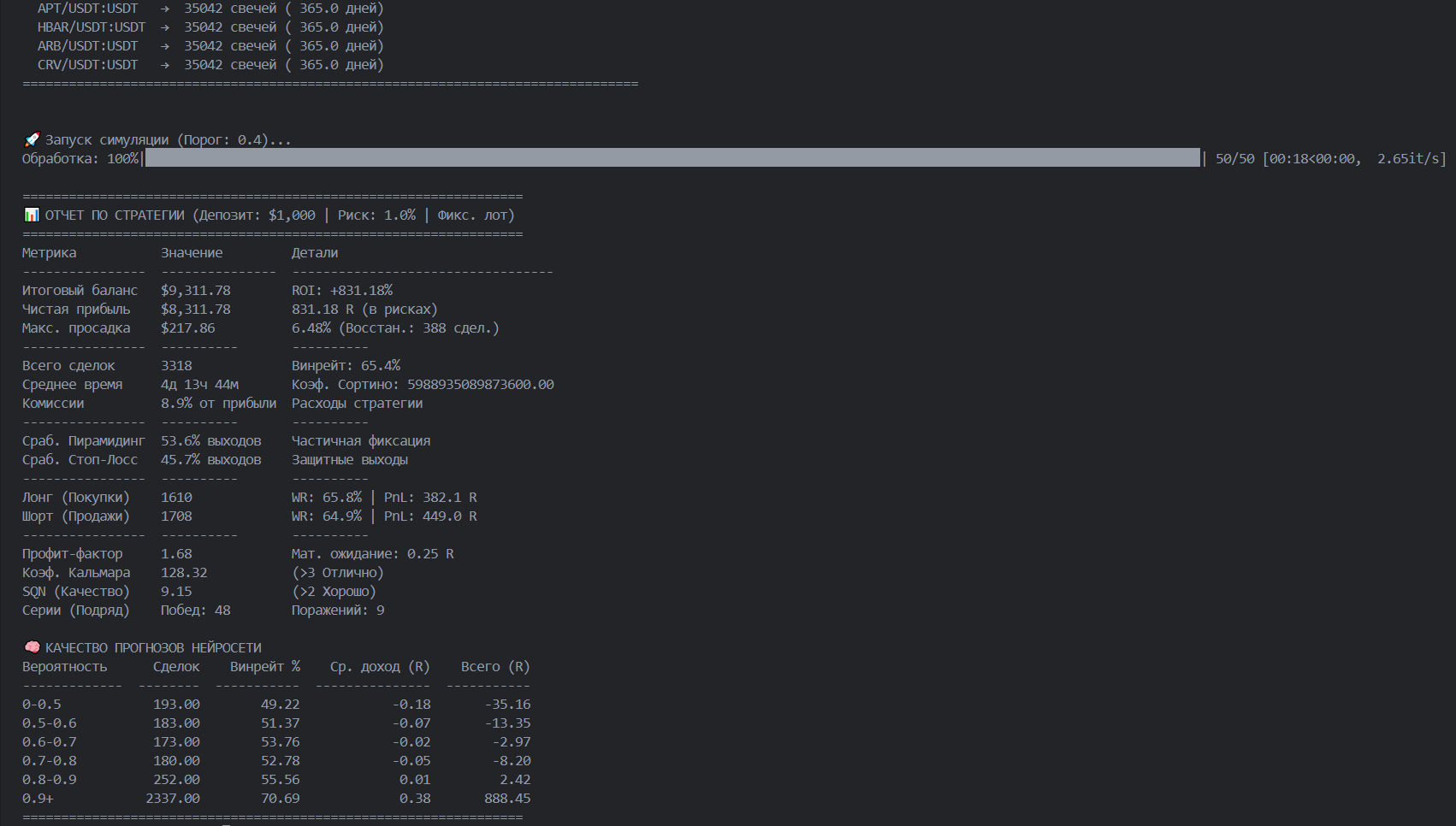Click the ROI: +831.18% text
The width and height of the screenshot is (1456, 826).
pos(341,291)
